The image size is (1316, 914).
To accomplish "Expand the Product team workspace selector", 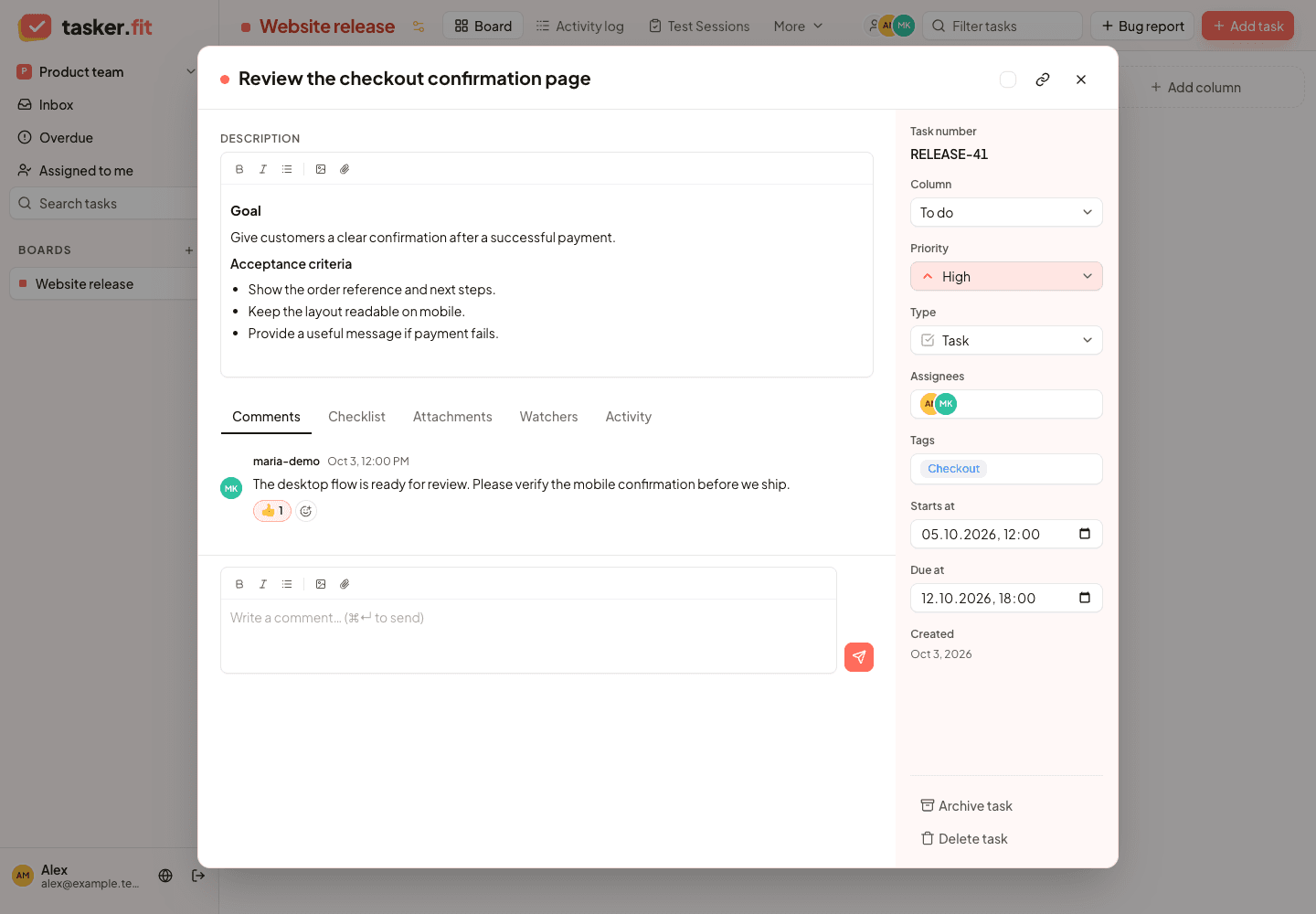I will (x=106, y=72).
